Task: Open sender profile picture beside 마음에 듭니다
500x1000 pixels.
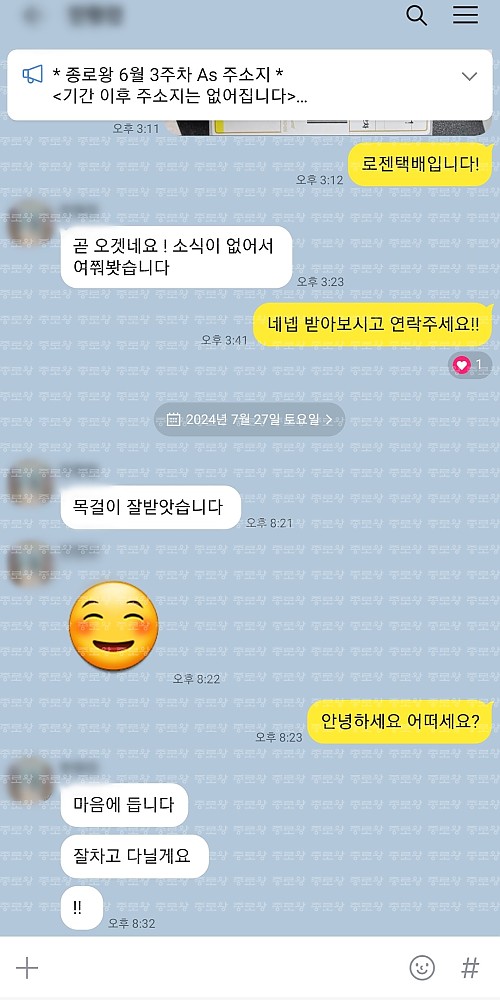Action: point(29,779)
